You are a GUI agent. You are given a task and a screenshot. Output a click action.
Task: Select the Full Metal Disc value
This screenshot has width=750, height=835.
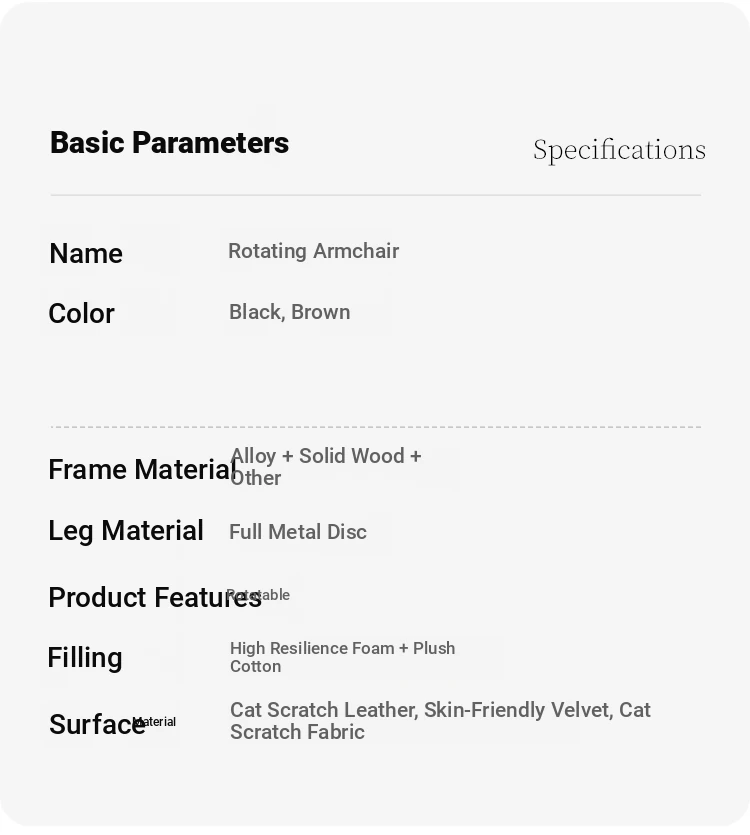(298, 532)
